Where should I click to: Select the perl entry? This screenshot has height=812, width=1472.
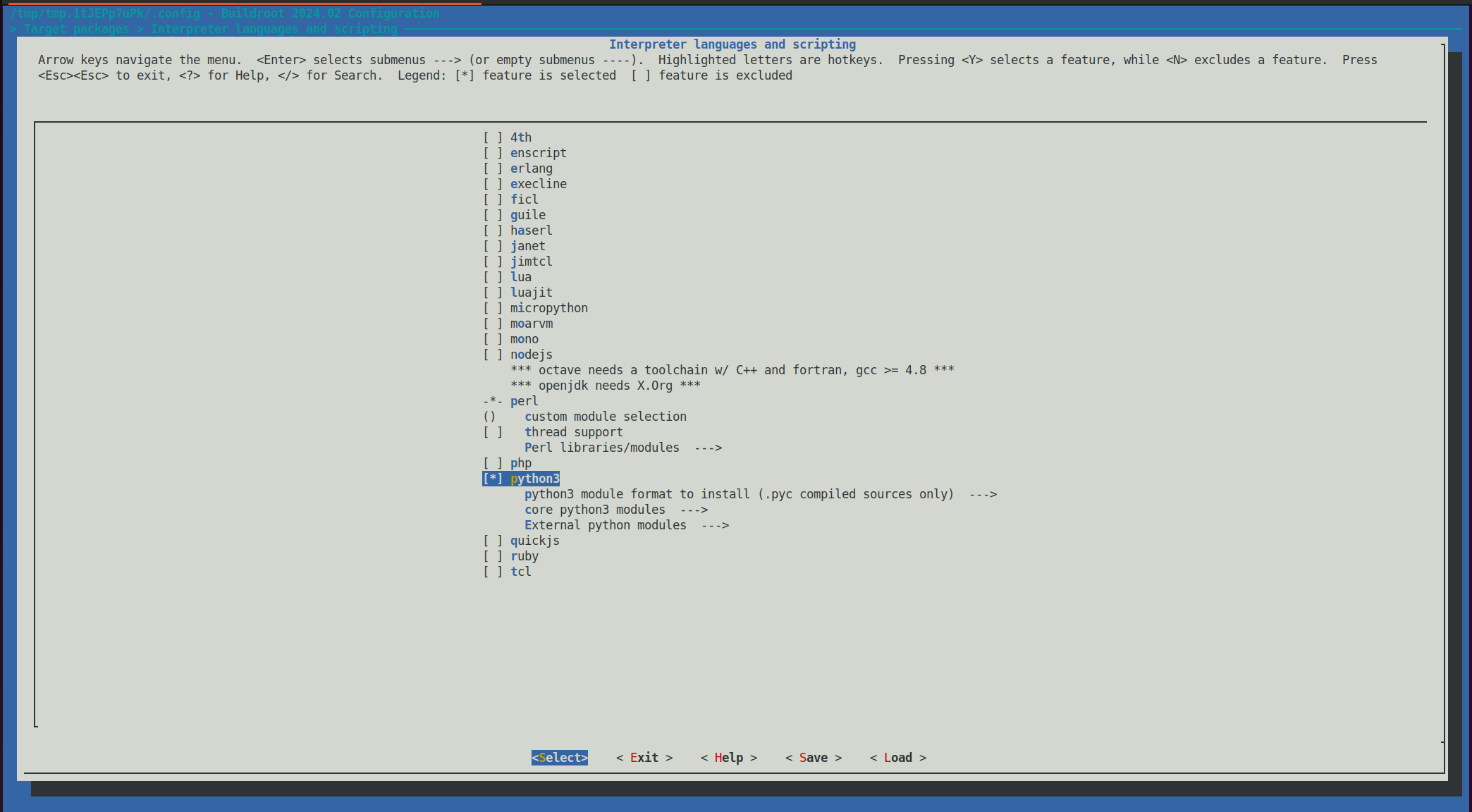[x=510, y=401]
